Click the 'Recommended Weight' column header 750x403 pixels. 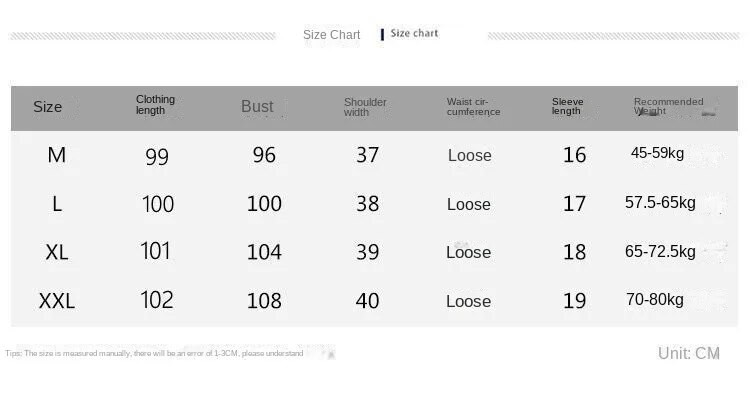667,106
